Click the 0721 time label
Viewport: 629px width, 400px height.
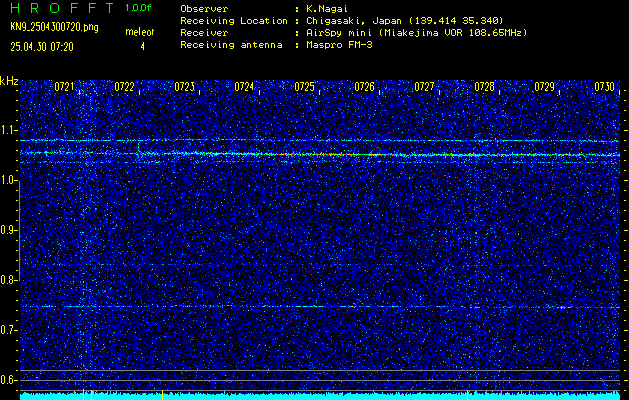coord(64,87)
